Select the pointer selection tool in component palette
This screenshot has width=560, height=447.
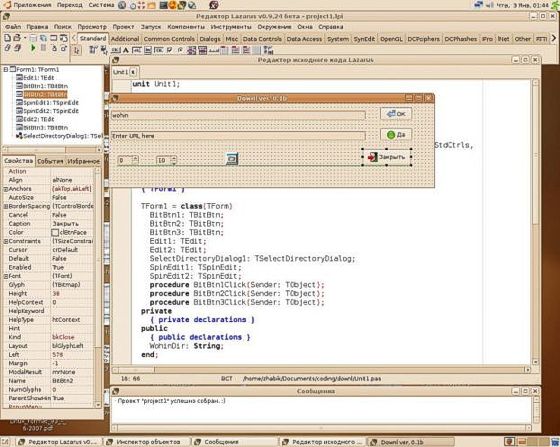click(x=77, y=50)
